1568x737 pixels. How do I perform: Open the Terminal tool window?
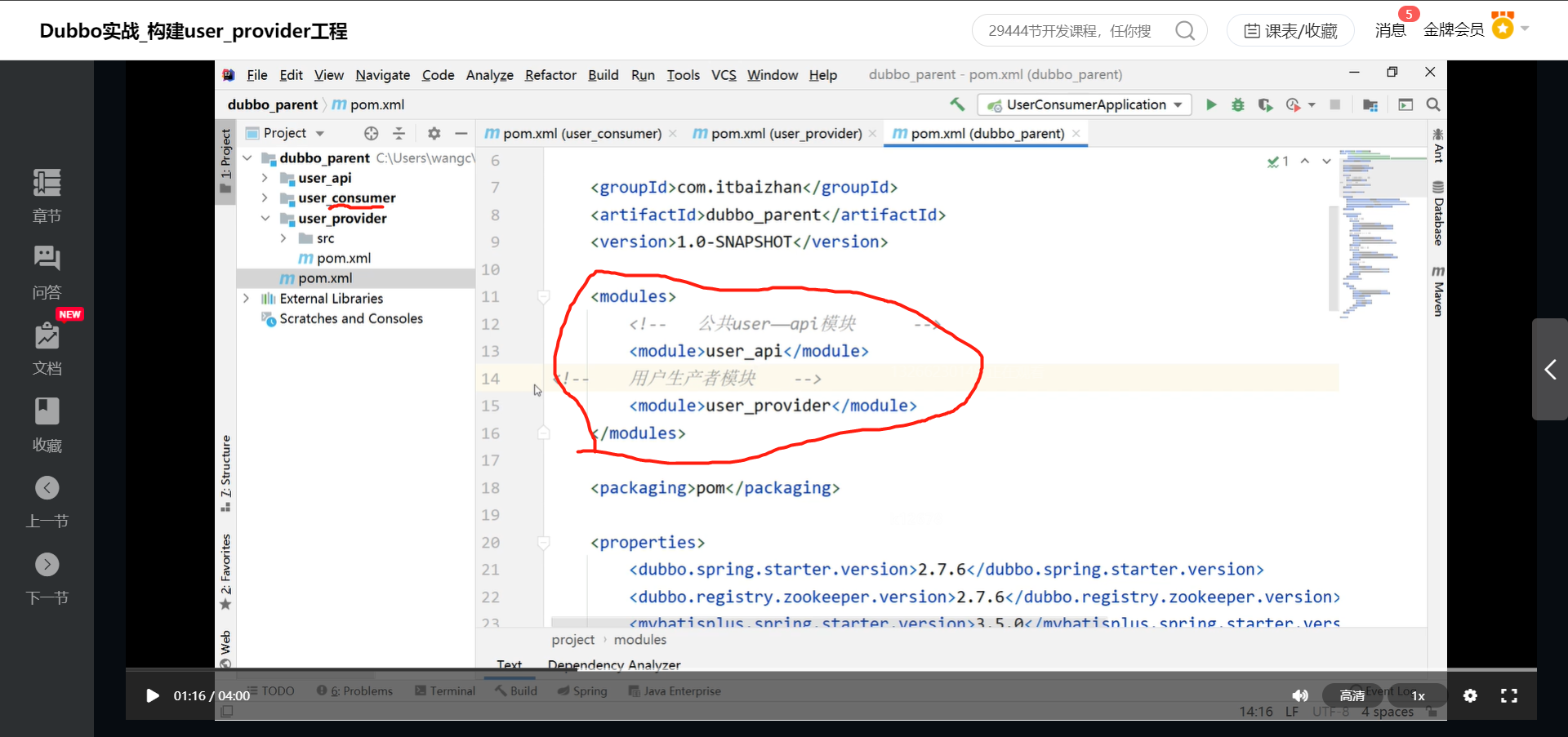(445, 690)
